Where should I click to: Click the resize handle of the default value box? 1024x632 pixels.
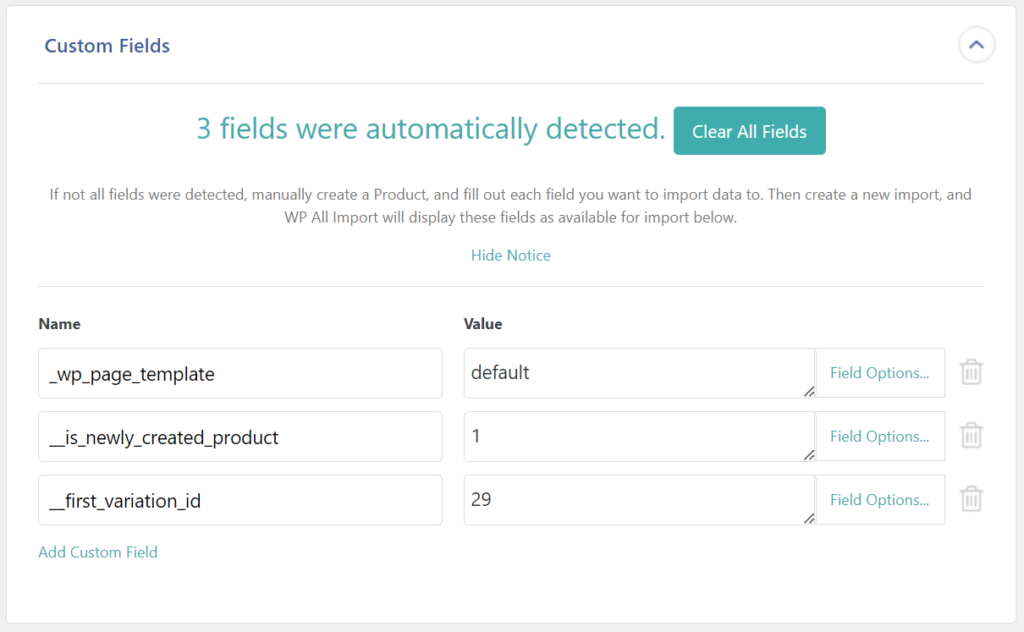click(808, 392)
